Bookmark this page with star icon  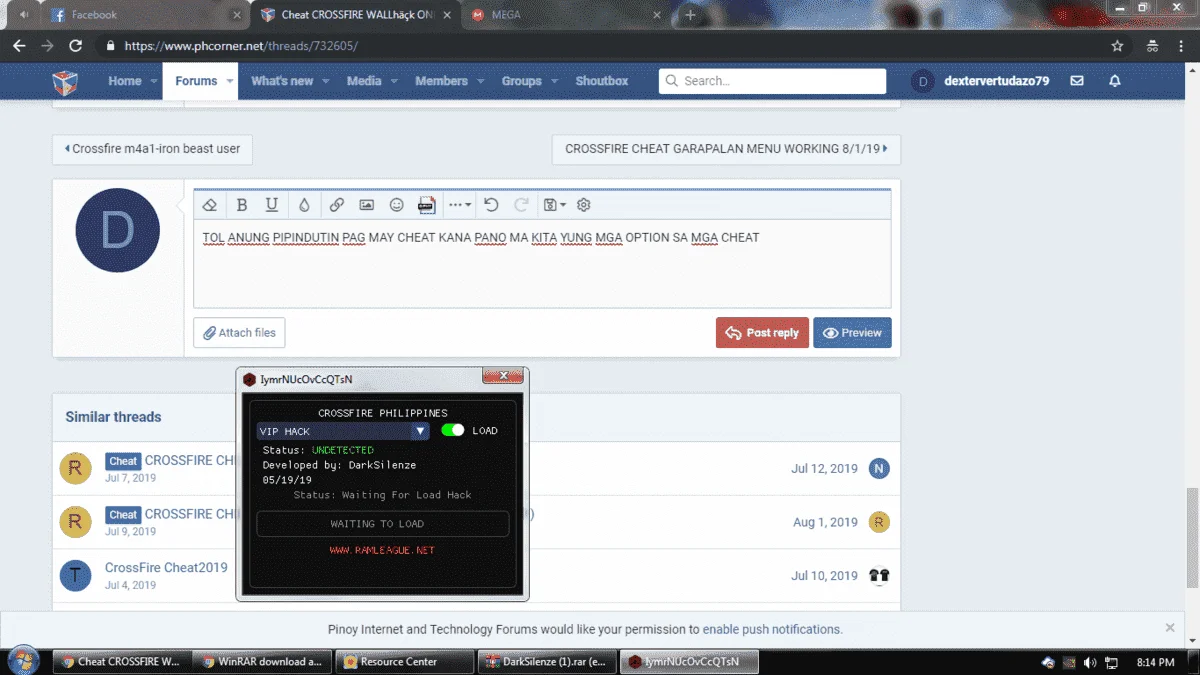click(1117, 46)
